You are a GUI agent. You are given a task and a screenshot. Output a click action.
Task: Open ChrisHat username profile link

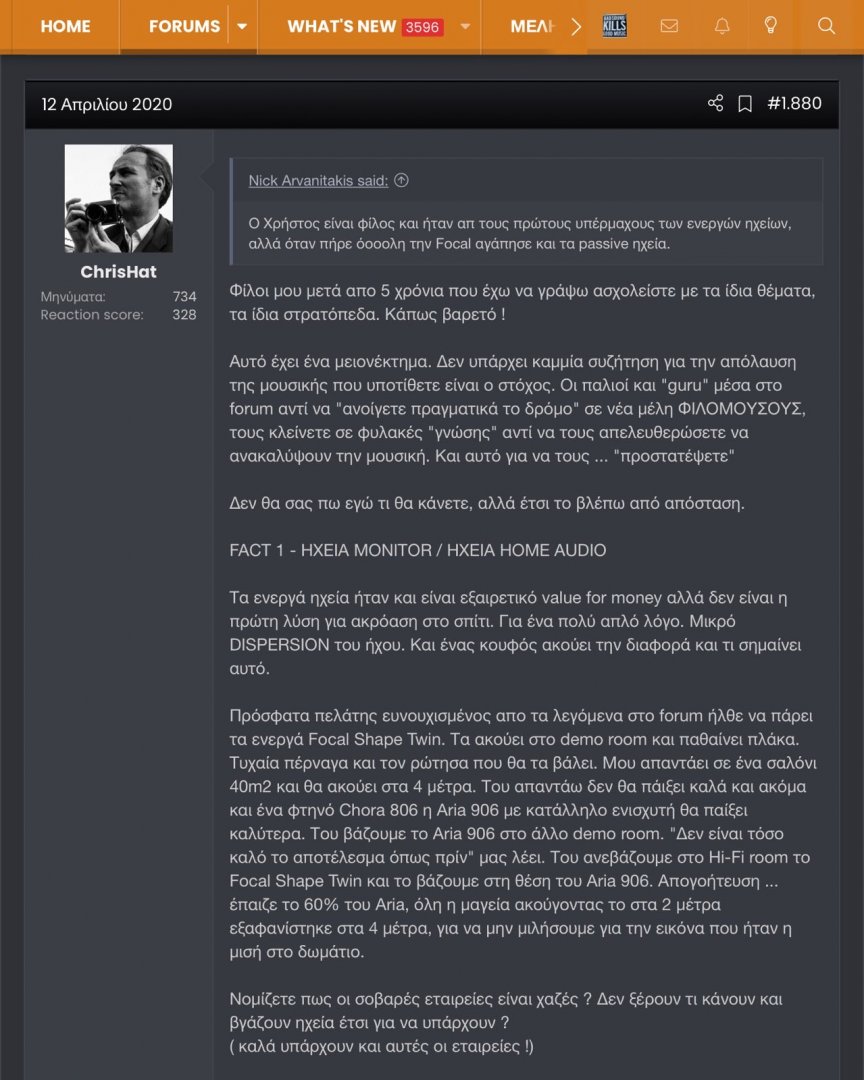point(119,272)
